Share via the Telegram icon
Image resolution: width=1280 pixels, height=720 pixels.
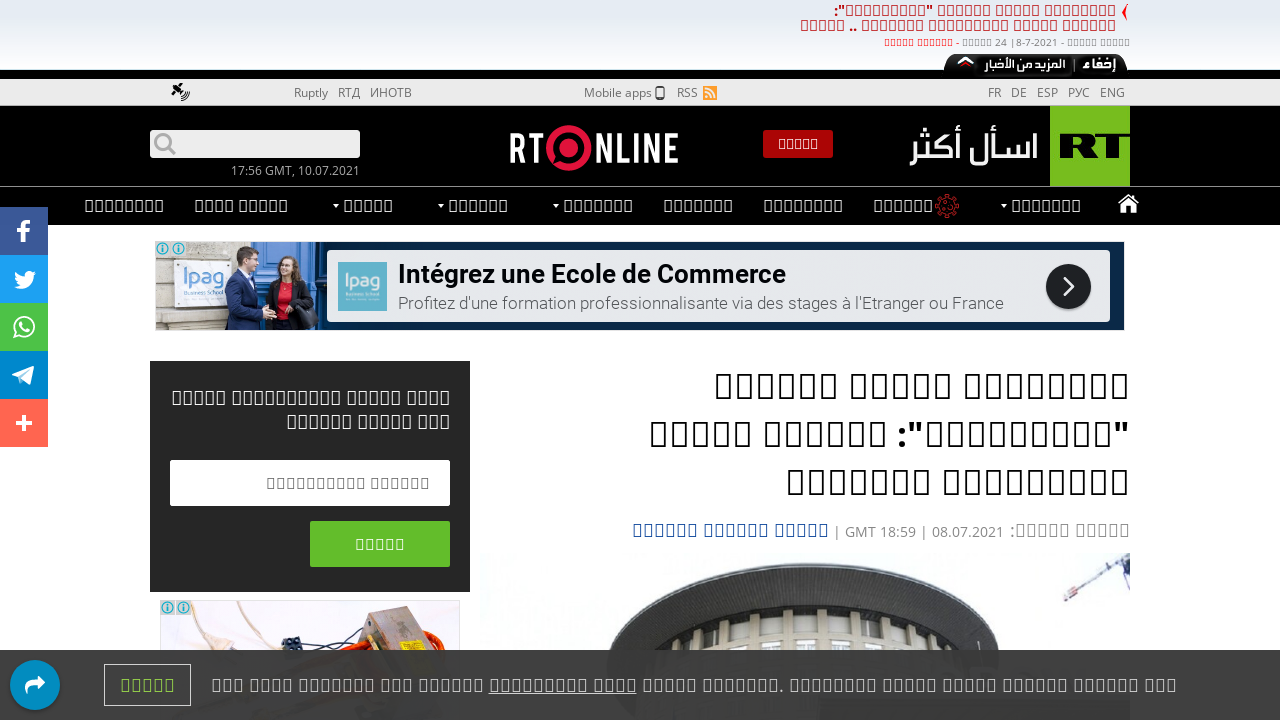tap(24, 375)
